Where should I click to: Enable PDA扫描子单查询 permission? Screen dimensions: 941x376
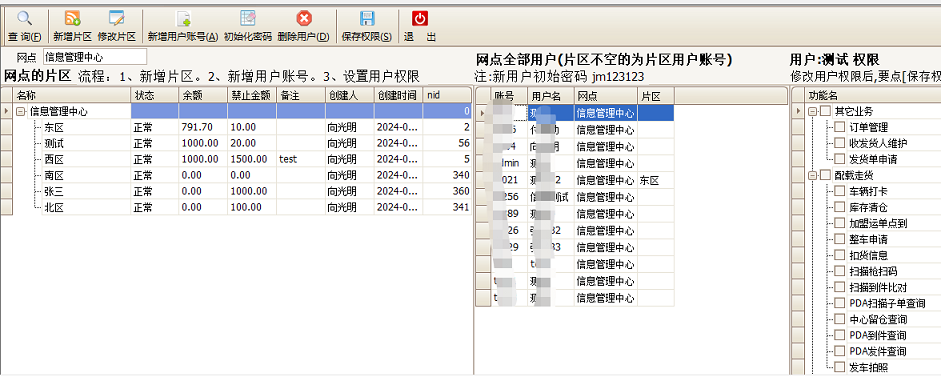pyautogui.click(x=839, y=303)
